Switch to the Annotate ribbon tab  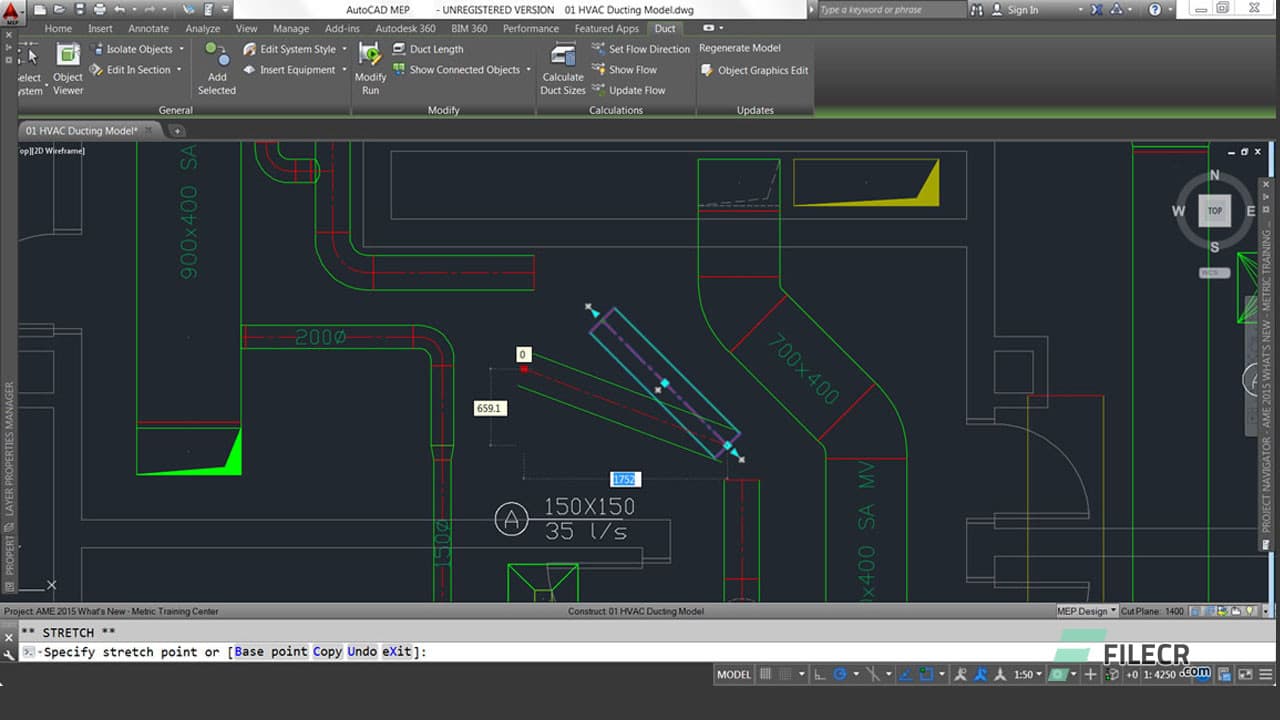148,28
